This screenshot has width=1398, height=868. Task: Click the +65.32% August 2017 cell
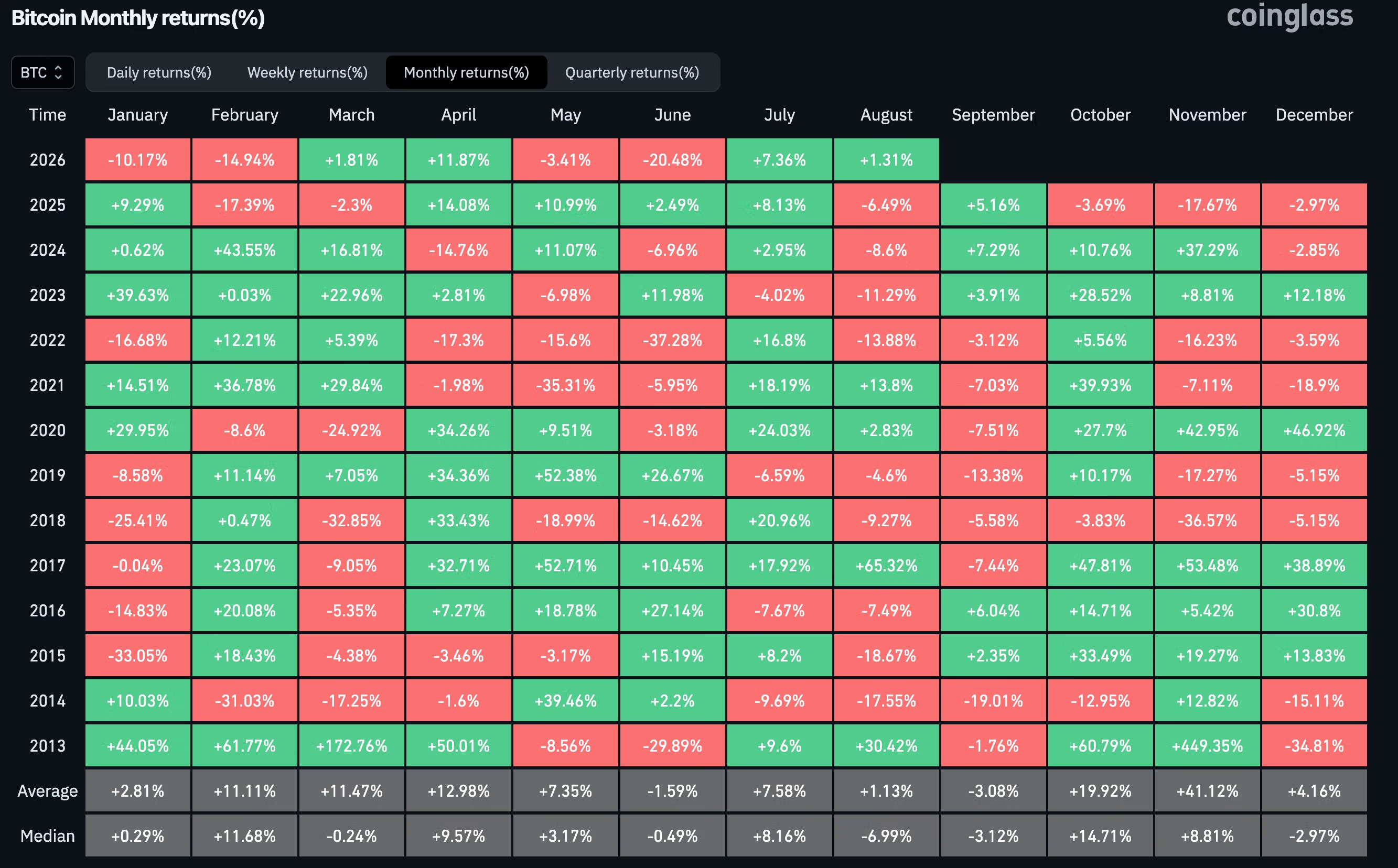point(886,566)
